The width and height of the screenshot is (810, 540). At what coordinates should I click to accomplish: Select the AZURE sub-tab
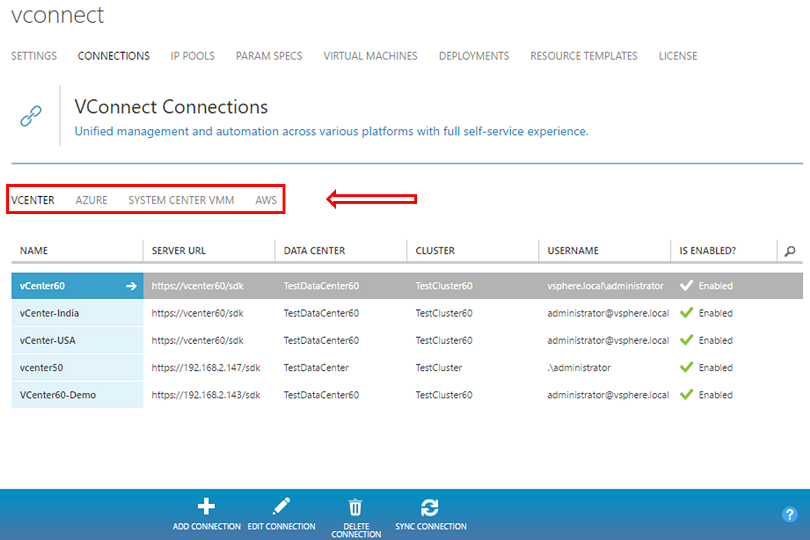[x=91, y=200]
